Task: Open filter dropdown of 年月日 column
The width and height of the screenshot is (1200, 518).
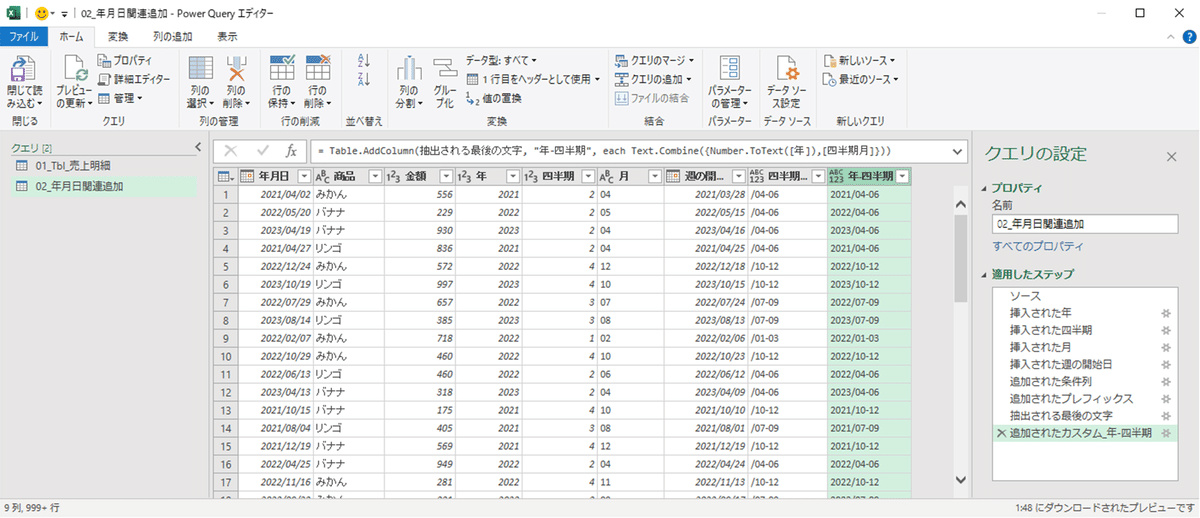Action: [x=302, y=177]
